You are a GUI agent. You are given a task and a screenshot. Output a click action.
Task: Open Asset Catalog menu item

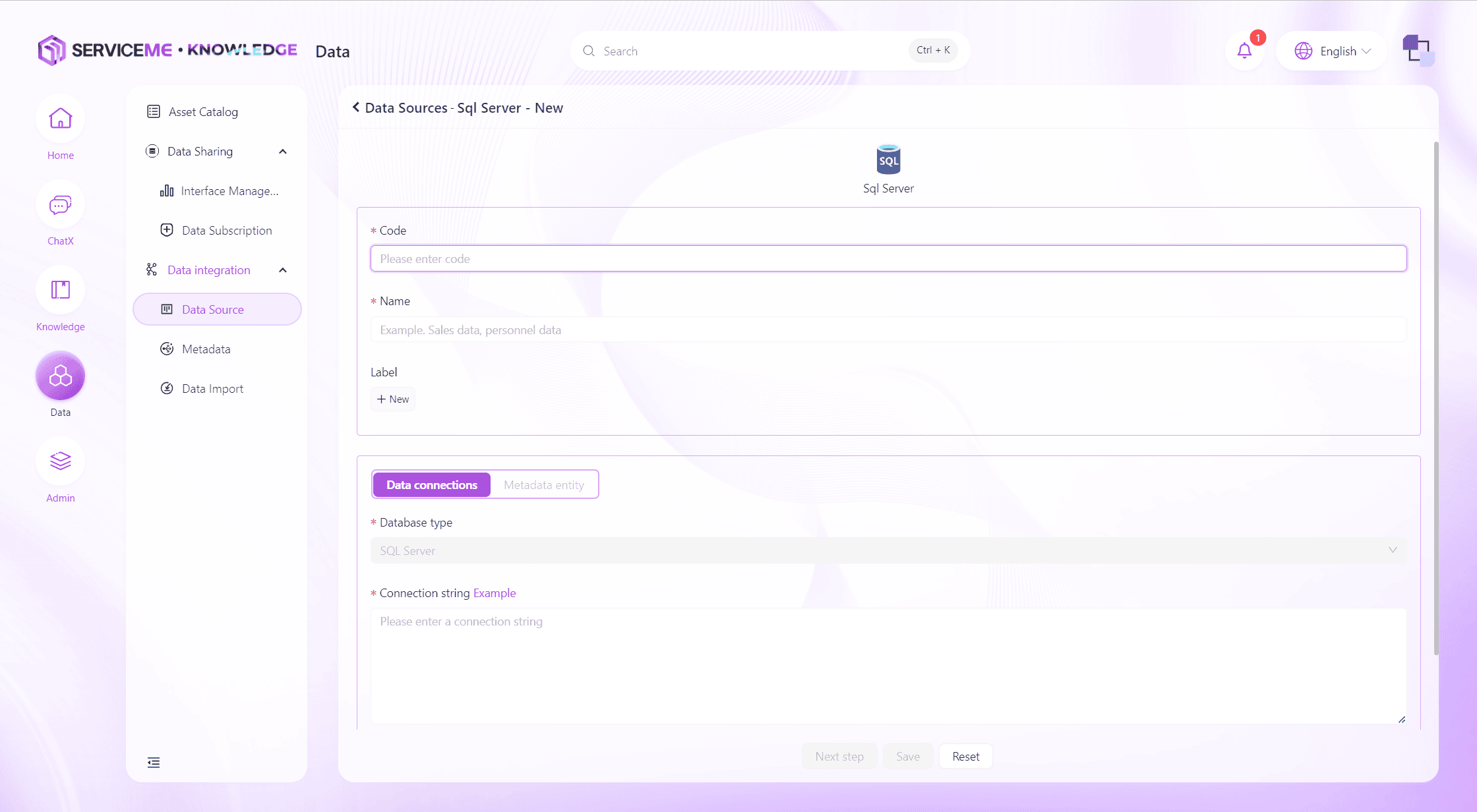(217, 112)
